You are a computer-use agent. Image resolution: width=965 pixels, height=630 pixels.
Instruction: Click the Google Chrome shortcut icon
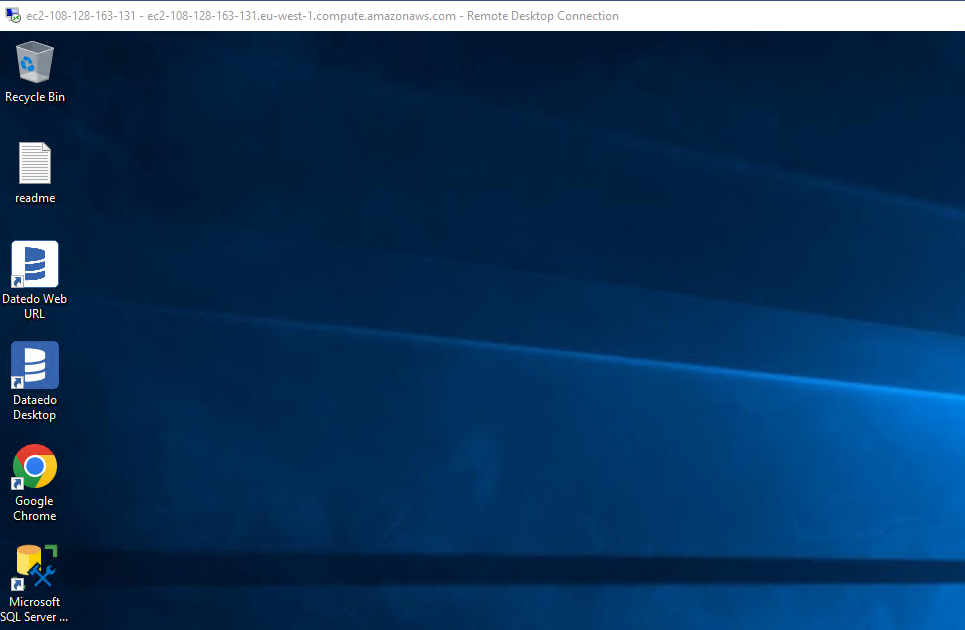35,466
